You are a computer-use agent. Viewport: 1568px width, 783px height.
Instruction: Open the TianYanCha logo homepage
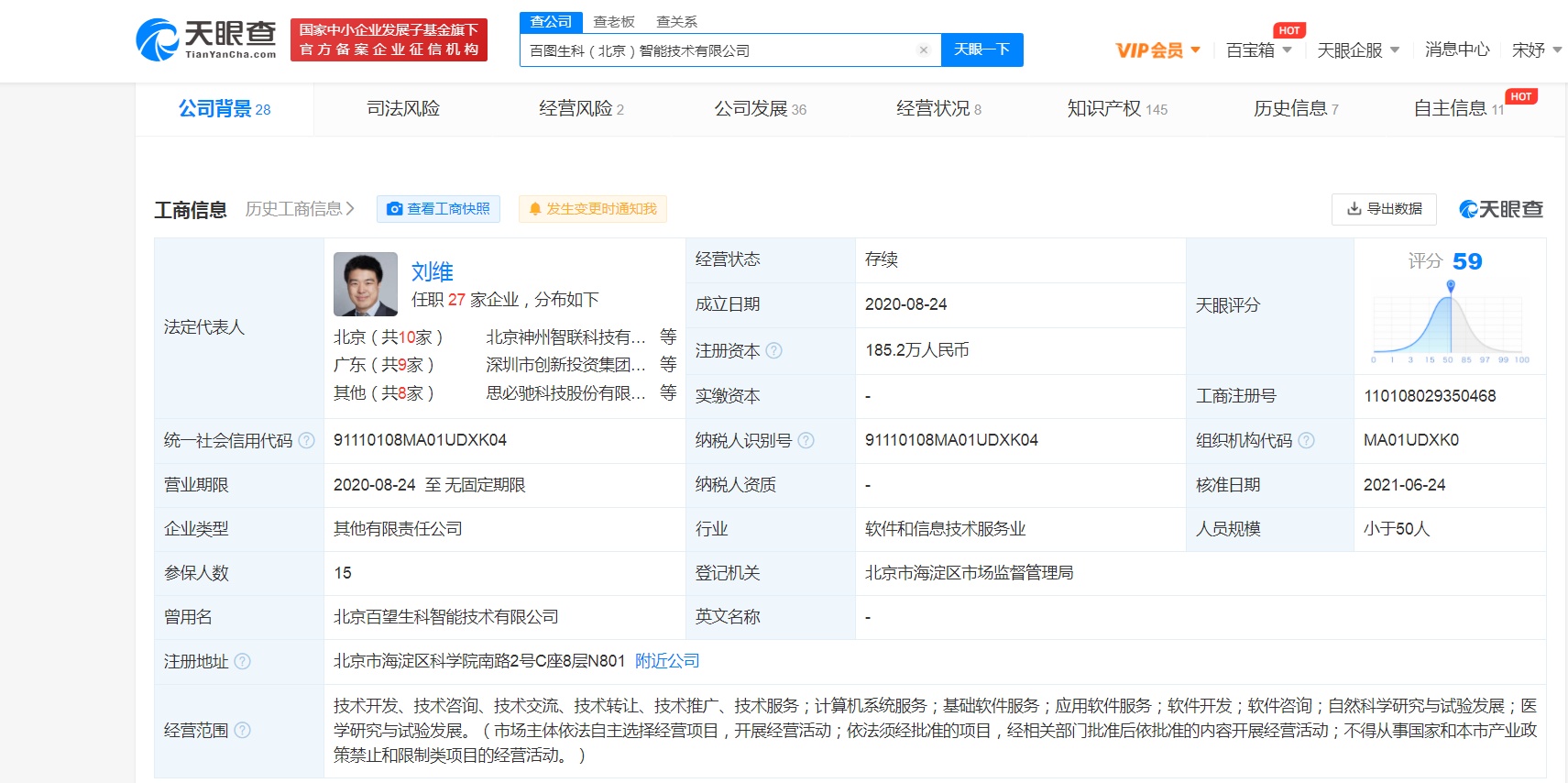[x=206, y=39]
